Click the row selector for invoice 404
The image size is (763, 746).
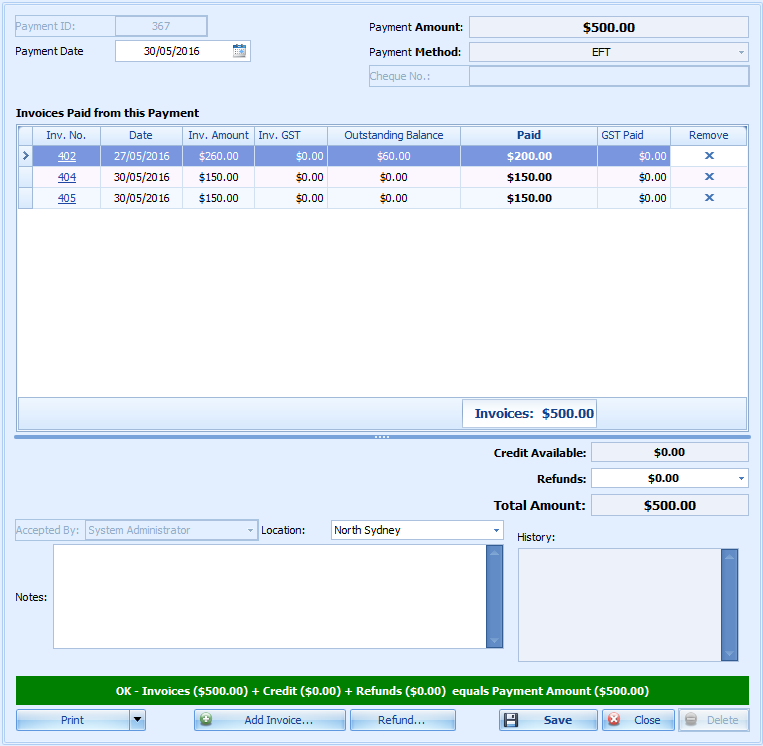tap(26, 177)
